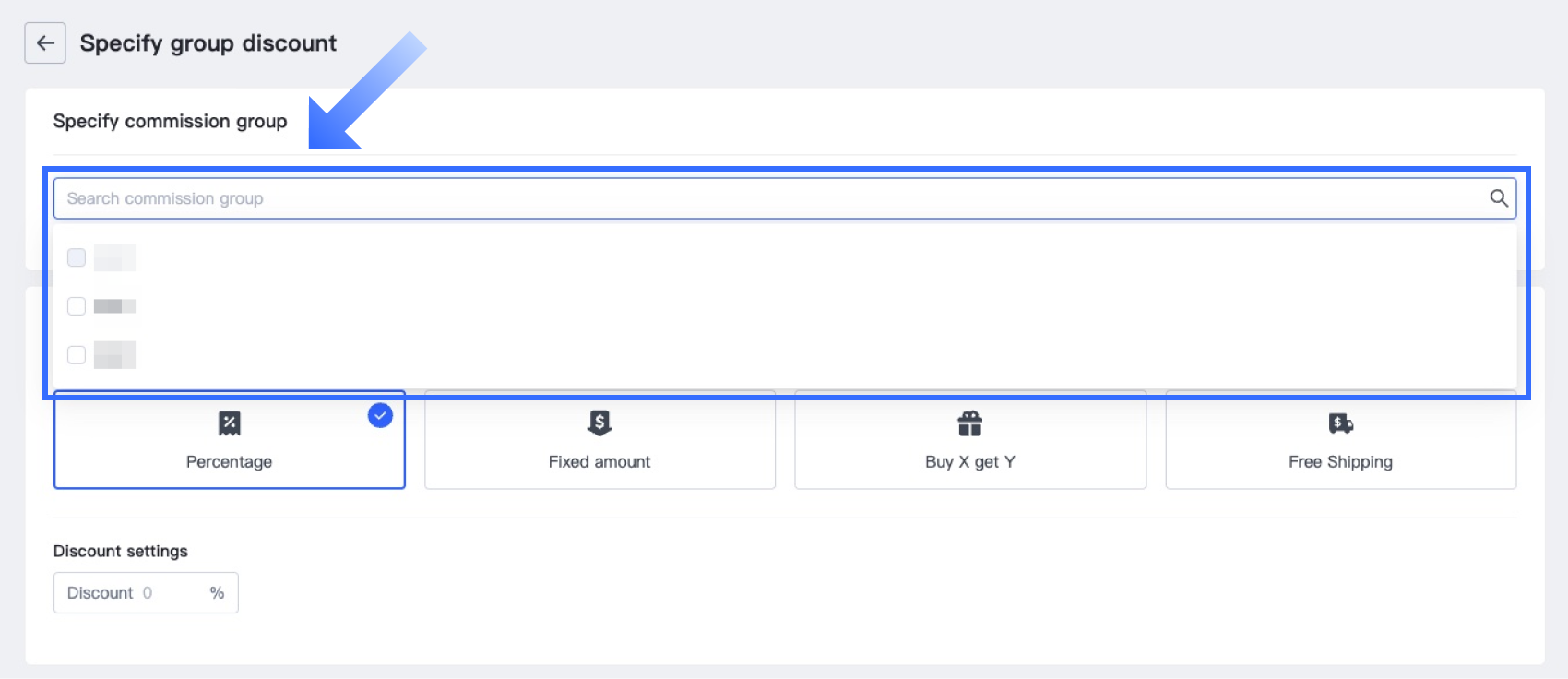Pick the second blurred group name
This screenshot has height=679, width=1568.
coord(114,306)
